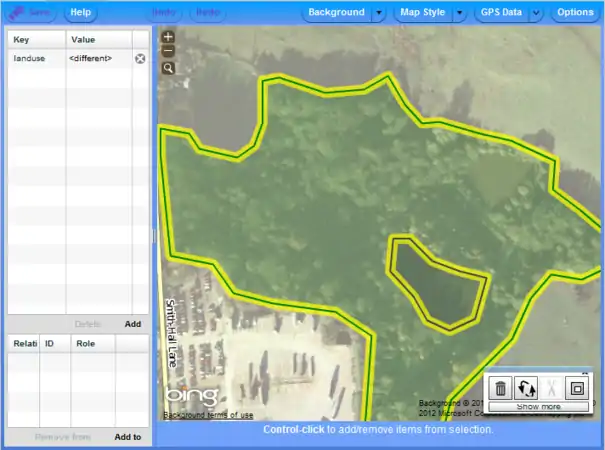Image resolution: width=605 pixels, height=450 pixels.
Task: Click Show more in the toolbox
Action: point(538,407)
